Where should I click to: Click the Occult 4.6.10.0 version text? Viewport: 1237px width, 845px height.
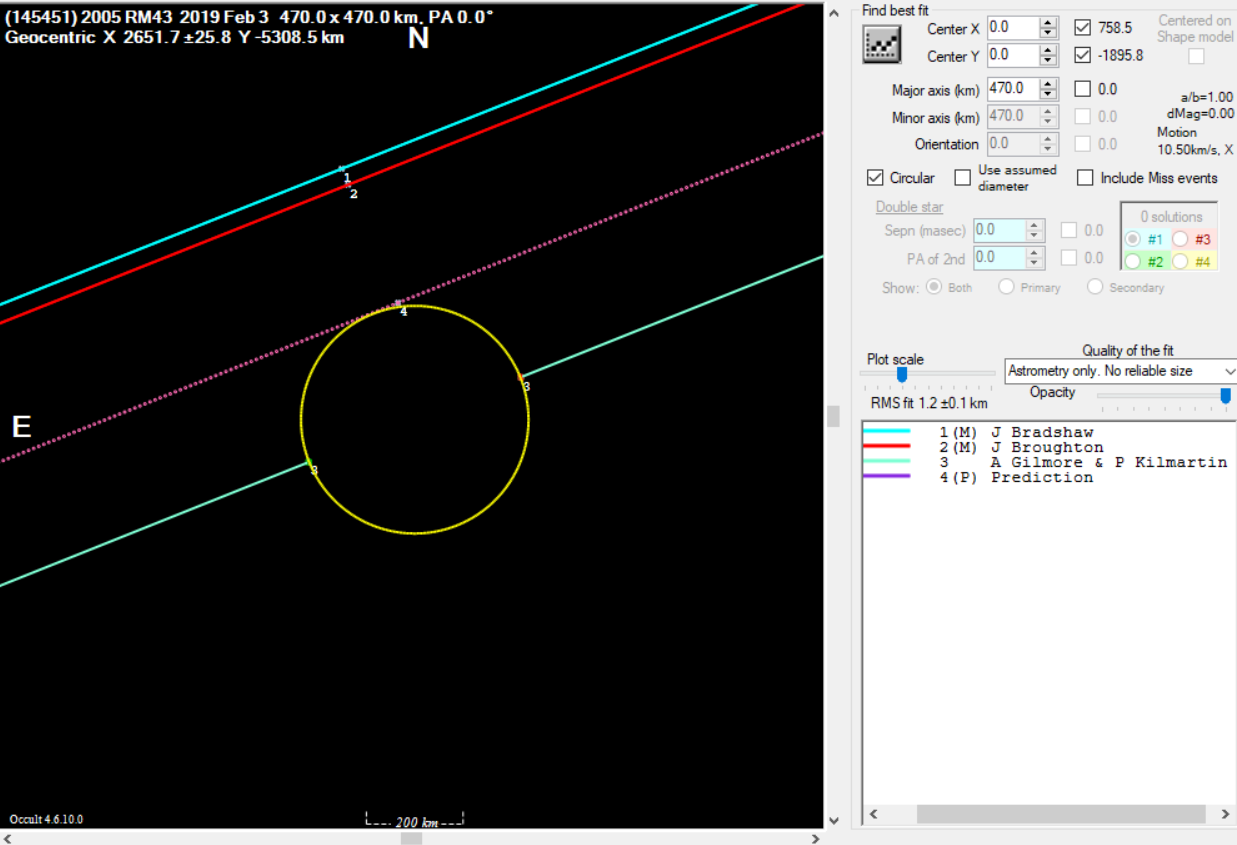click(x=47, y=820)
